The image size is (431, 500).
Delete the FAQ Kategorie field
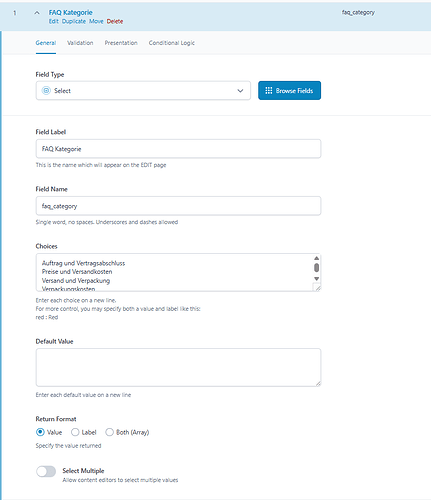[115, 21]
